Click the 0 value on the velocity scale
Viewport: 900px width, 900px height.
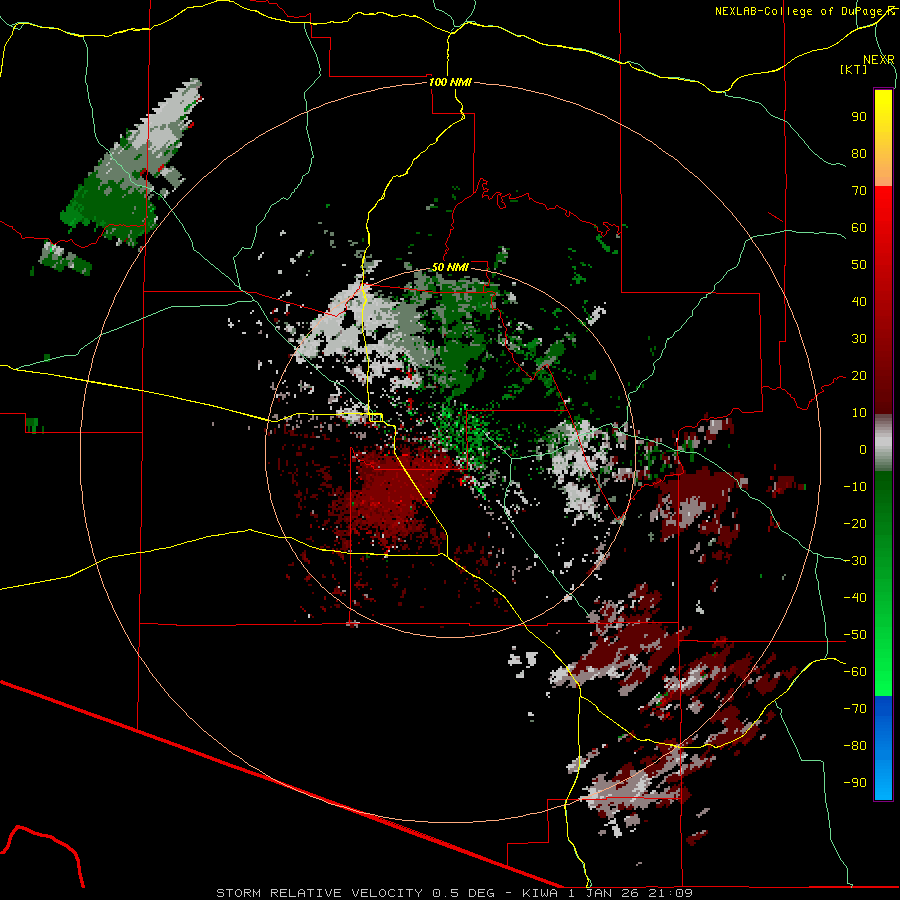[x=863, y=449]
